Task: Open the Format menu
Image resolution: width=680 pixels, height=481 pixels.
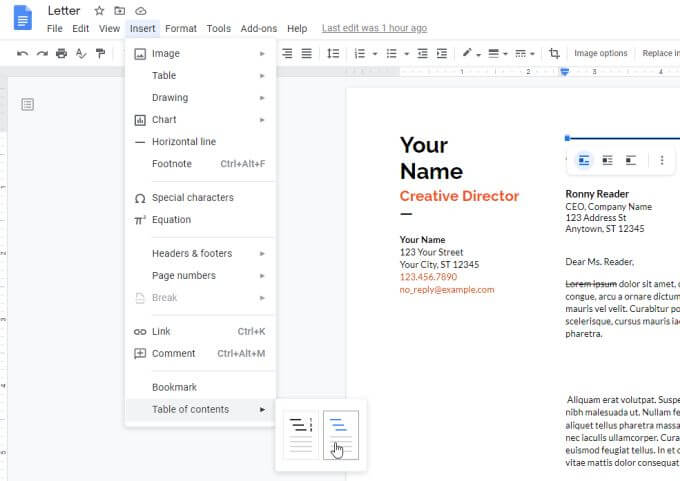Action: [x=181, y=28]
